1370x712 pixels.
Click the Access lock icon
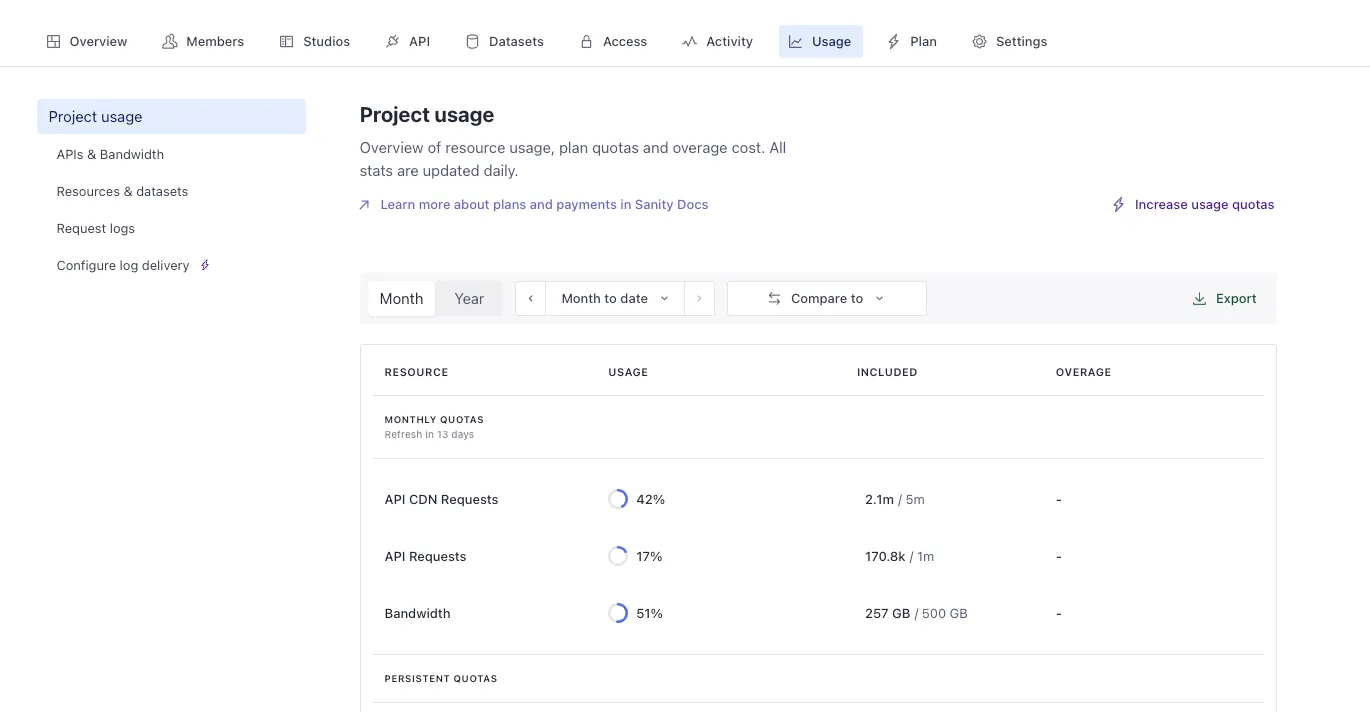[x=586, y=42]
